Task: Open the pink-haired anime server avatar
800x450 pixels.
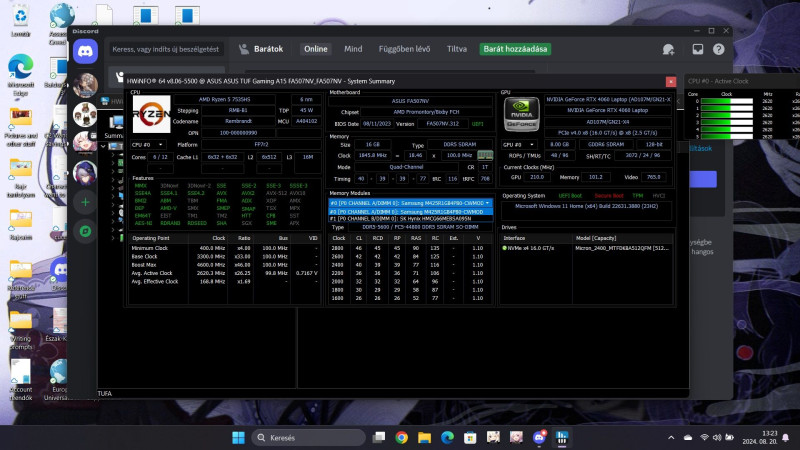Action: click(85, 143)
